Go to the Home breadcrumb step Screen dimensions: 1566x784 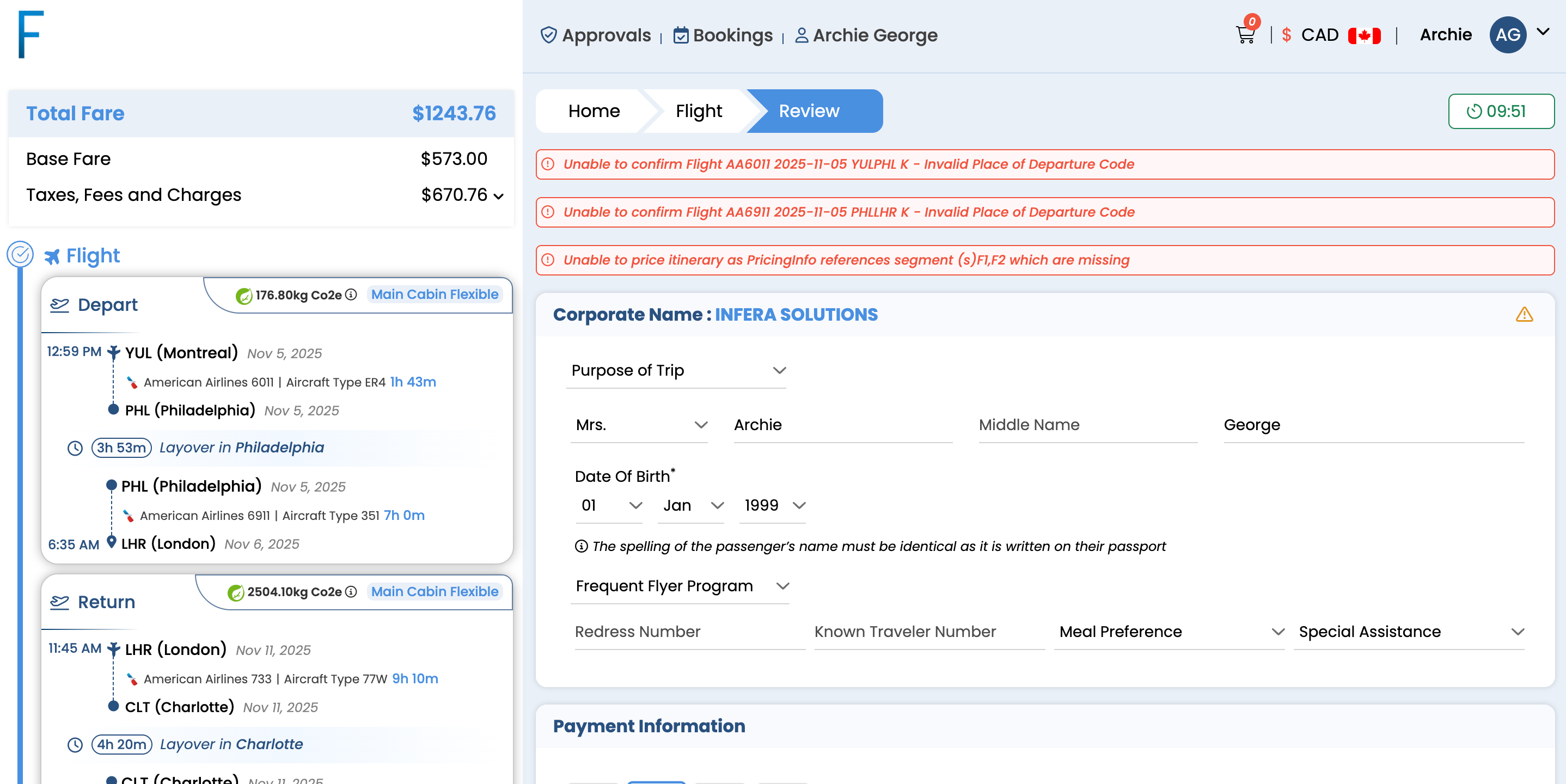coord(594,111)
